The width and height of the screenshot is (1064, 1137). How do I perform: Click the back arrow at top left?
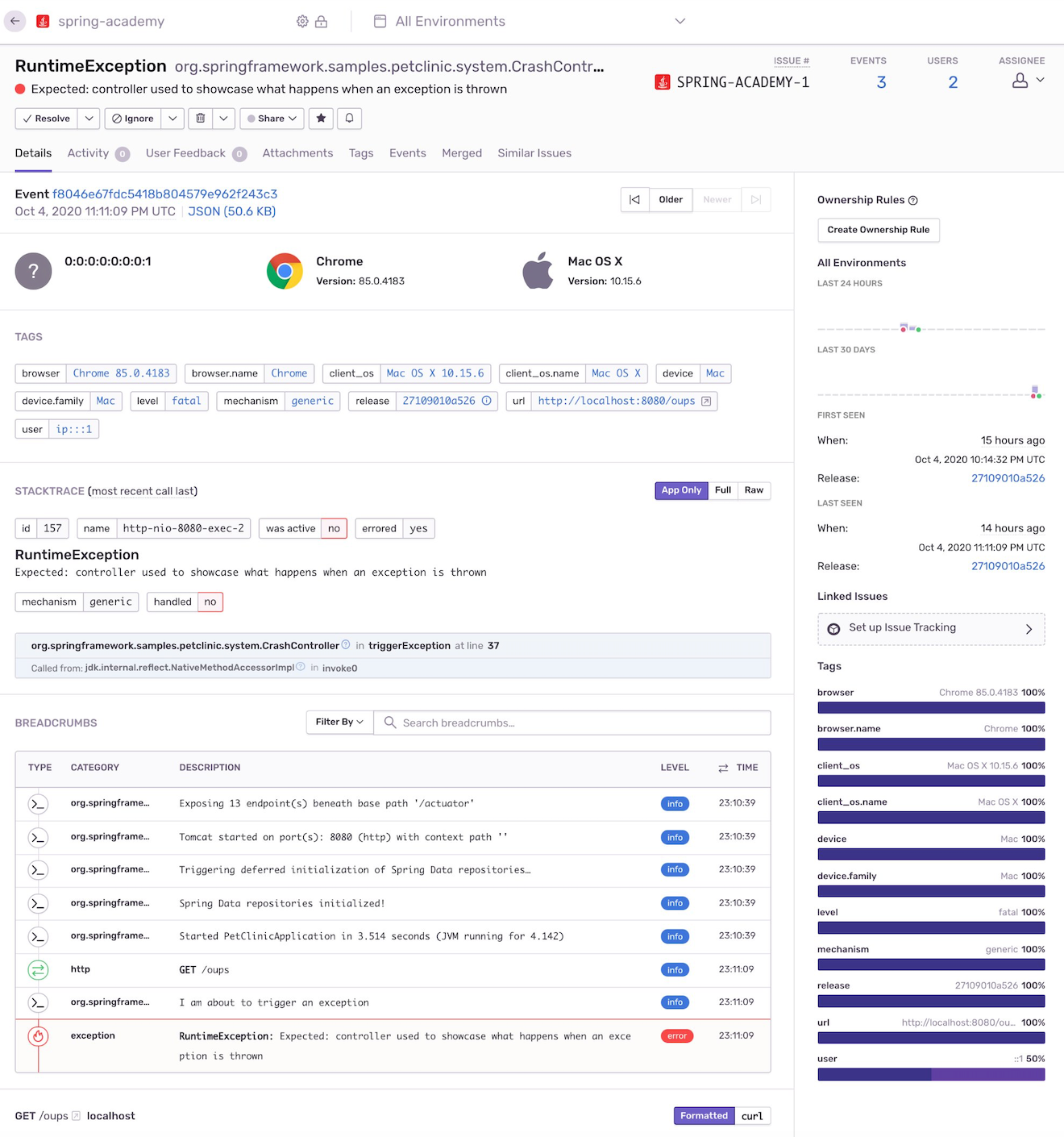click(x=15, y=21)
